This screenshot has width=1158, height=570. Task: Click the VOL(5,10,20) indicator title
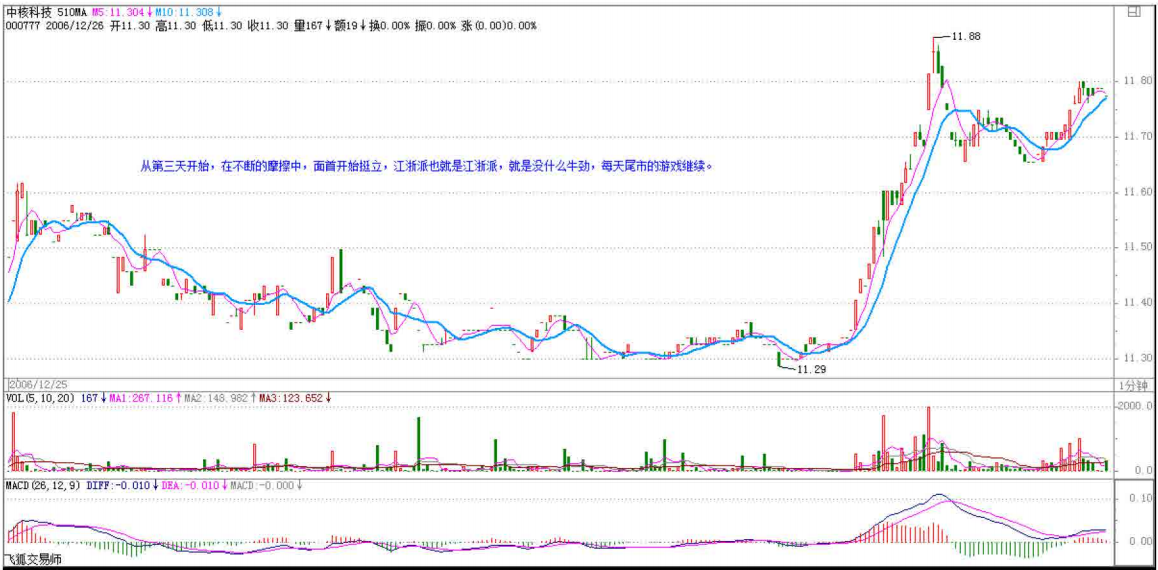pos(40,398)
